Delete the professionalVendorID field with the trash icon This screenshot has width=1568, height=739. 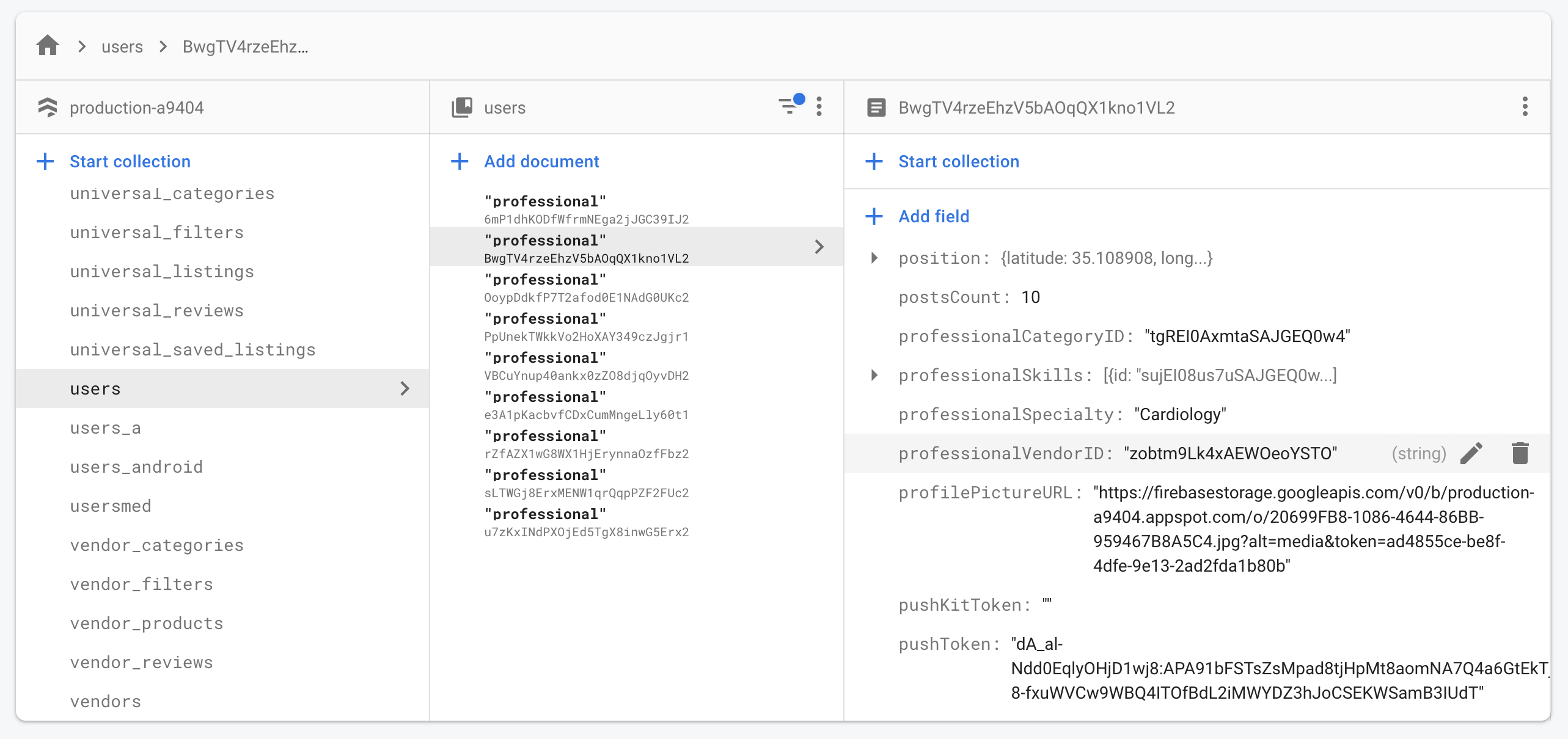click(1520, 453)
